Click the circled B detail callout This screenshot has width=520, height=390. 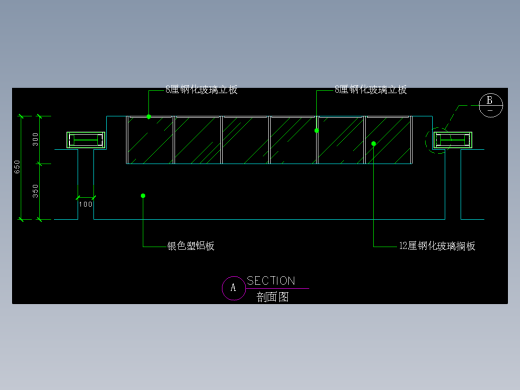(x=491, y=105)
